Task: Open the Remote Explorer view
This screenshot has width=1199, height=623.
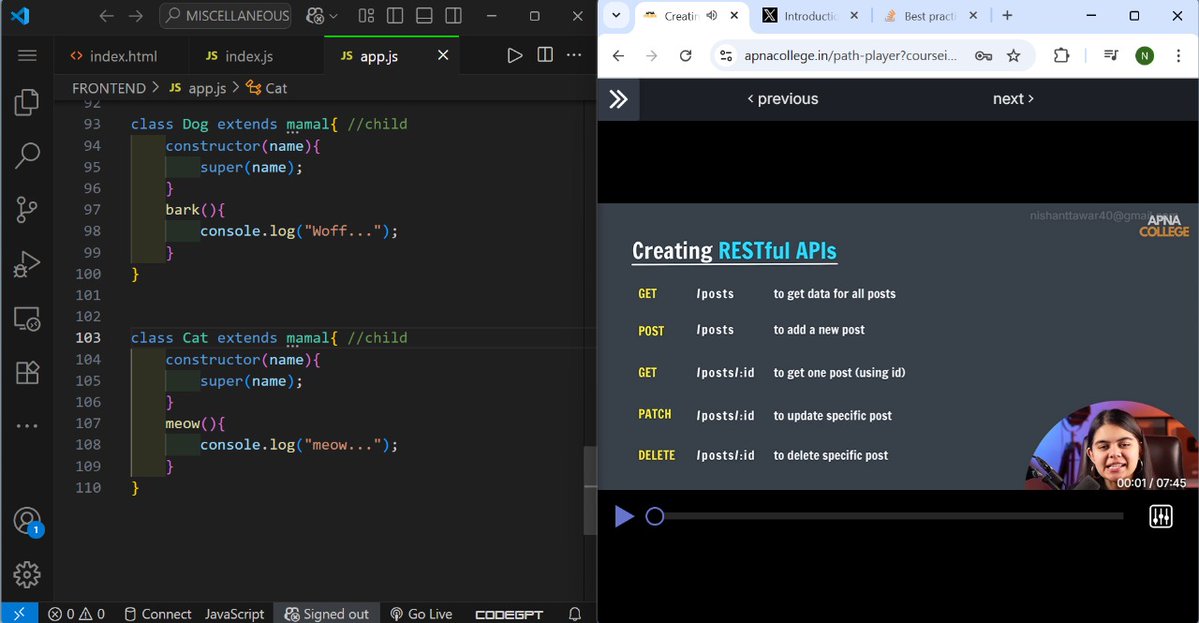Action: [x=27, y=318]
